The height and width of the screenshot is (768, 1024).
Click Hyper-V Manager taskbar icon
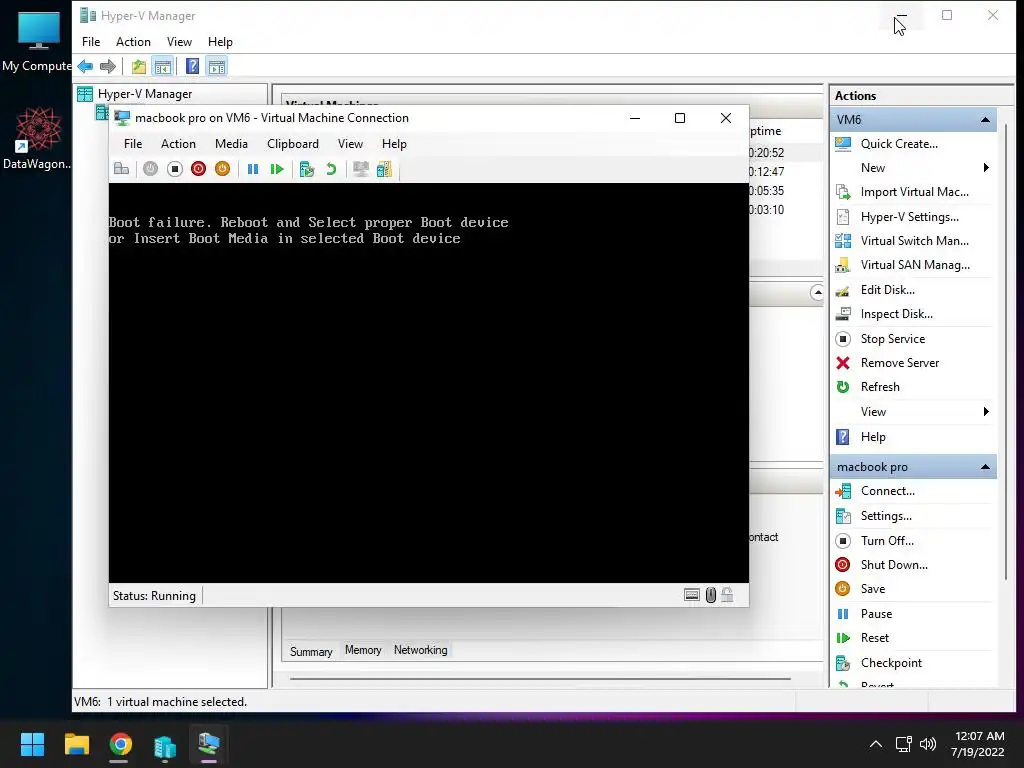coord(165,746)
